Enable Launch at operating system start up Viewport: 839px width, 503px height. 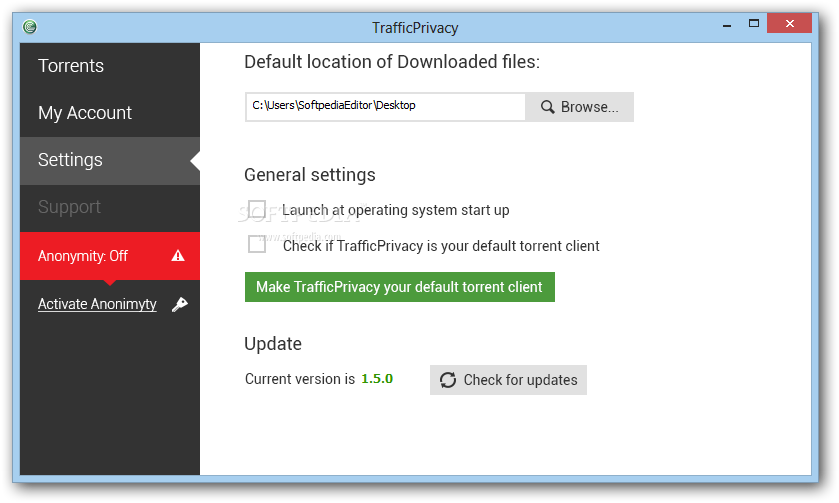coord(257,210)
